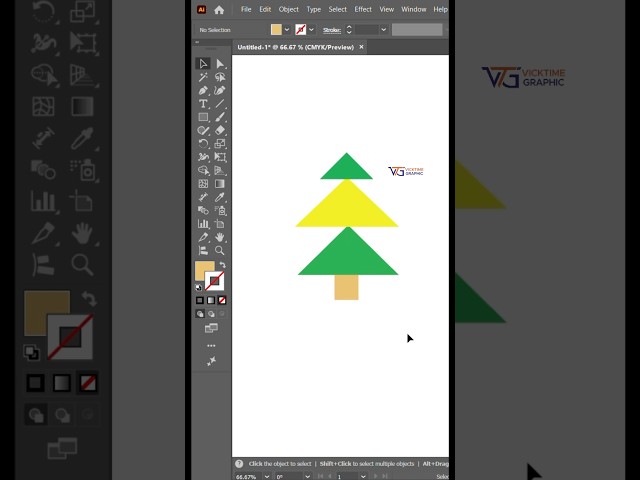The height and width of the screenshot is (480, 640).
Task: Select the Eraser tool
Action: coord(220,131)
